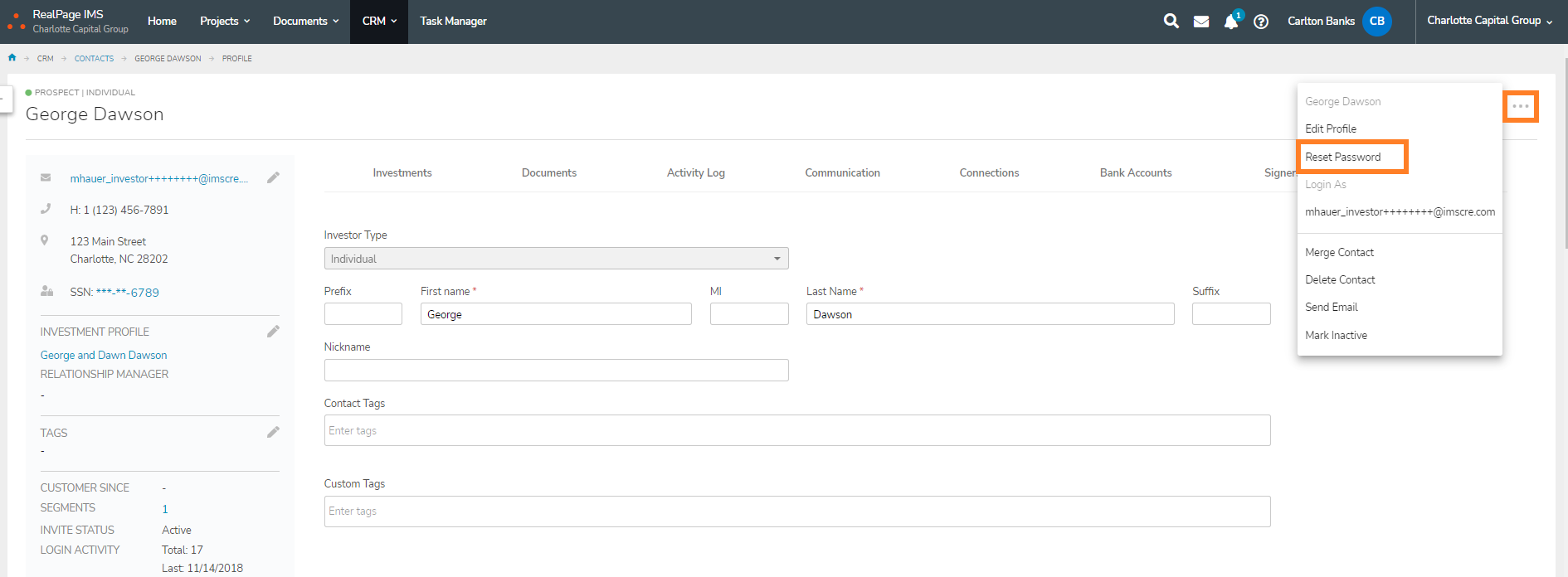Click the search magnifier icon
Screen dimensions: 1568x577
click(1171, 22)
